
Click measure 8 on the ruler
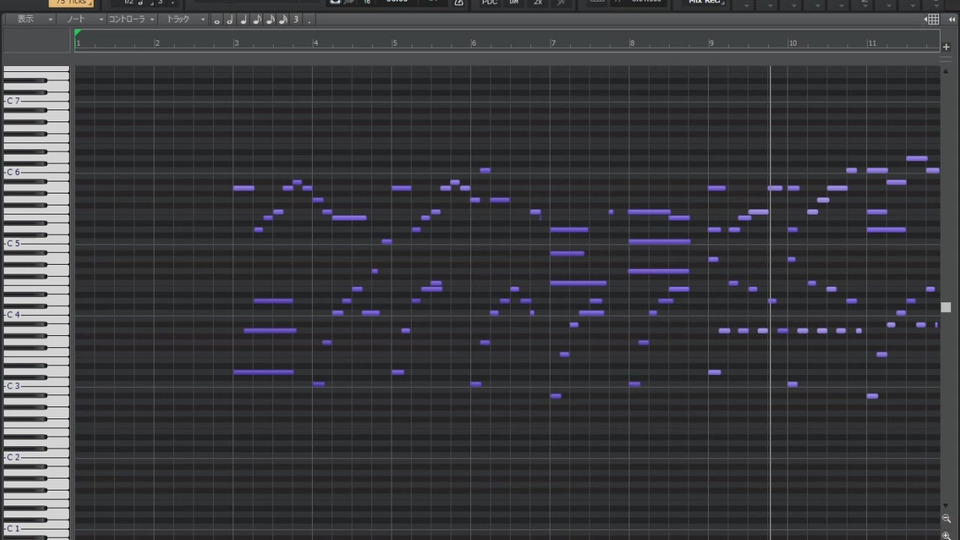tap(632, 43)
